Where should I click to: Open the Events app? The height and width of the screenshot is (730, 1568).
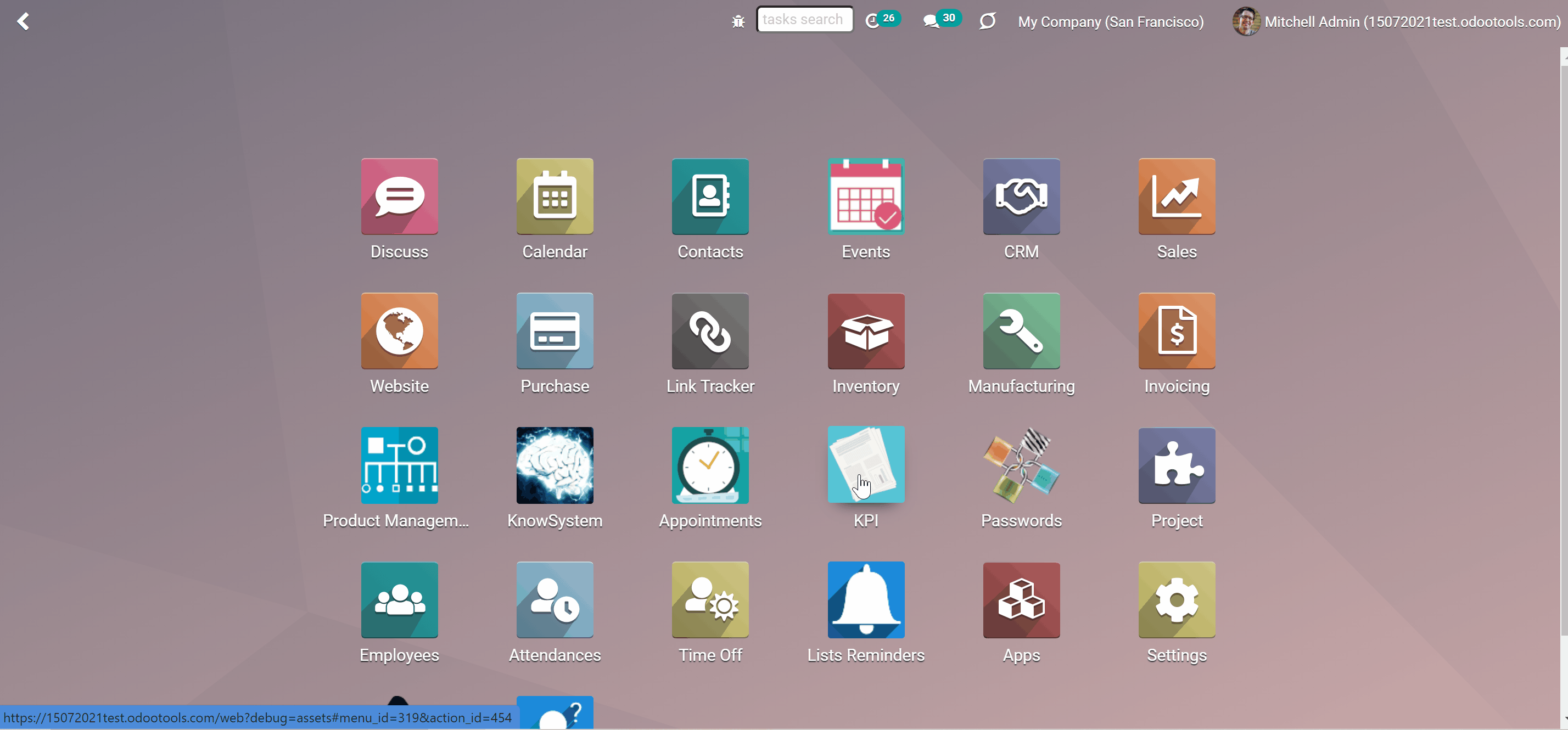(866, 196)
